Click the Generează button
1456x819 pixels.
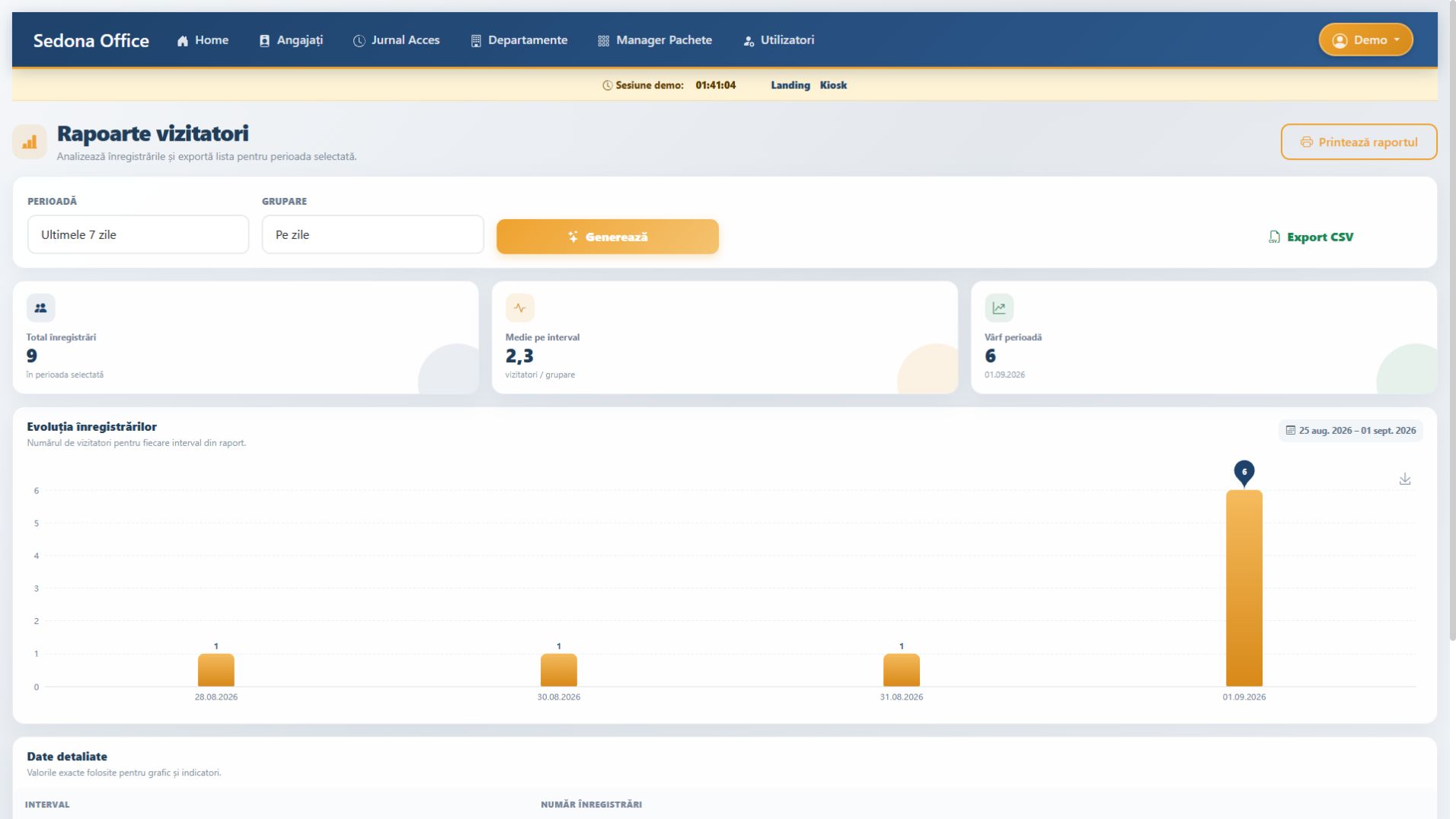(608, 237)
